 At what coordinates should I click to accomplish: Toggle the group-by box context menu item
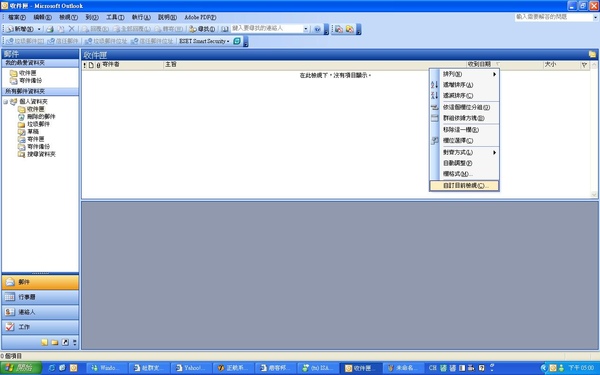[464, 118]
